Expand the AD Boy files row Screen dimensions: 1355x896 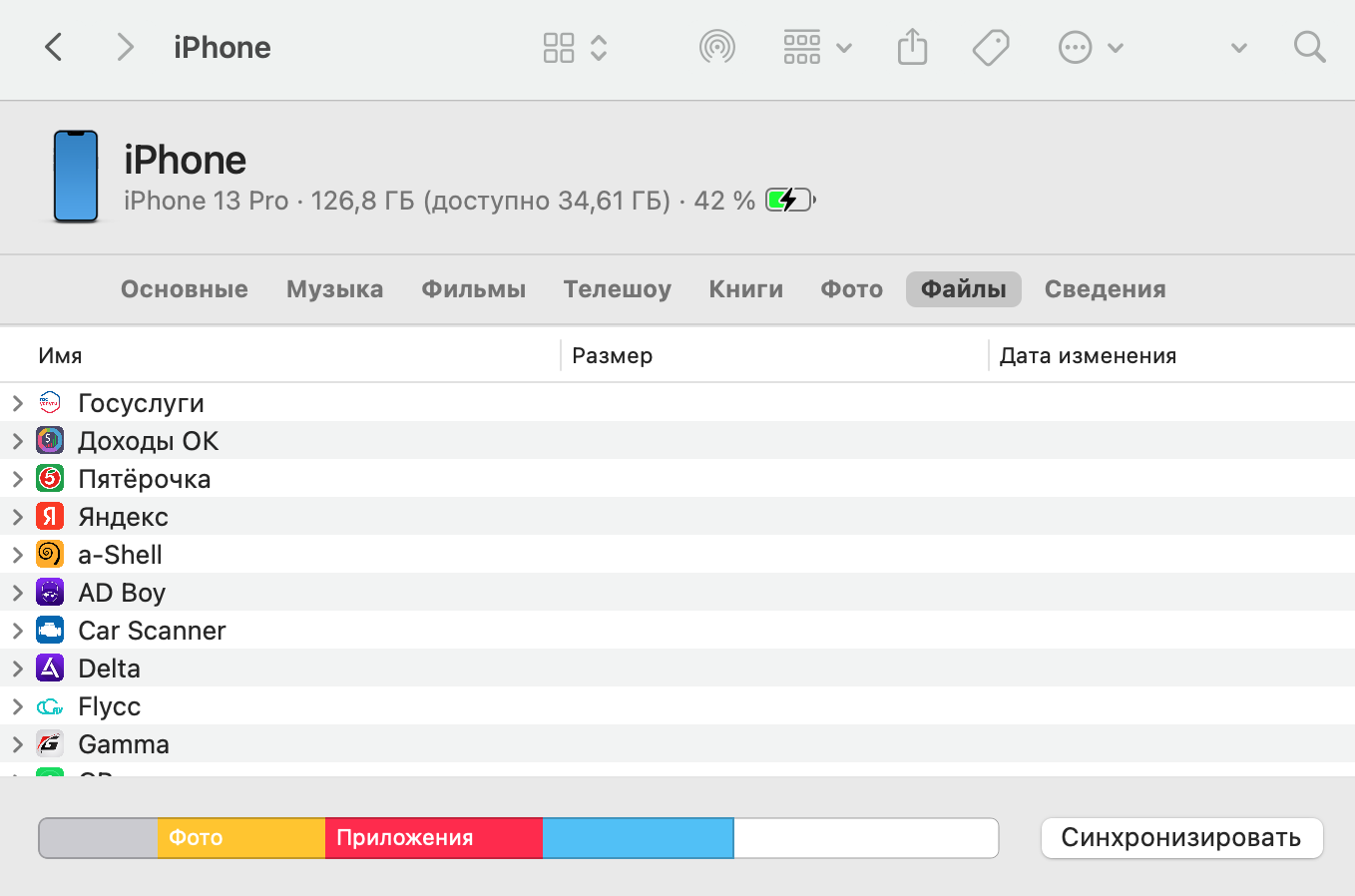[17, 593]
